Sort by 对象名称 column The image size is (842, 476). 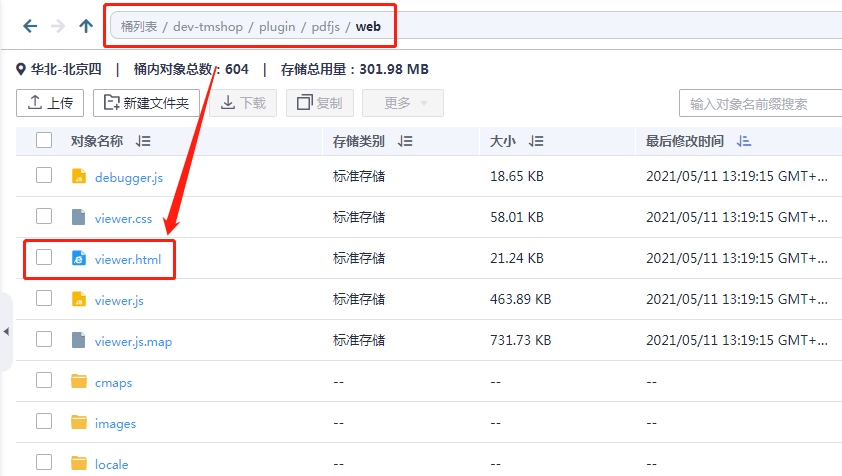143,141
